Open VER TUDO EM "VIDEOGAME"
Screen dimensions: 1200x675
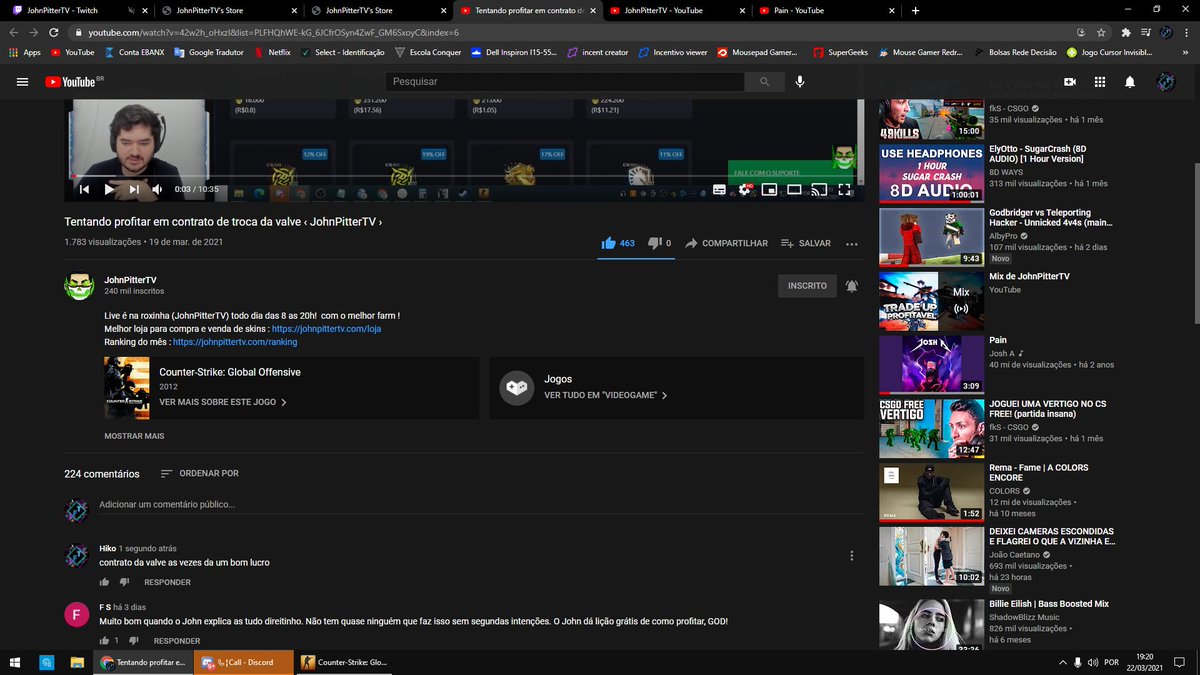[606, 395]
